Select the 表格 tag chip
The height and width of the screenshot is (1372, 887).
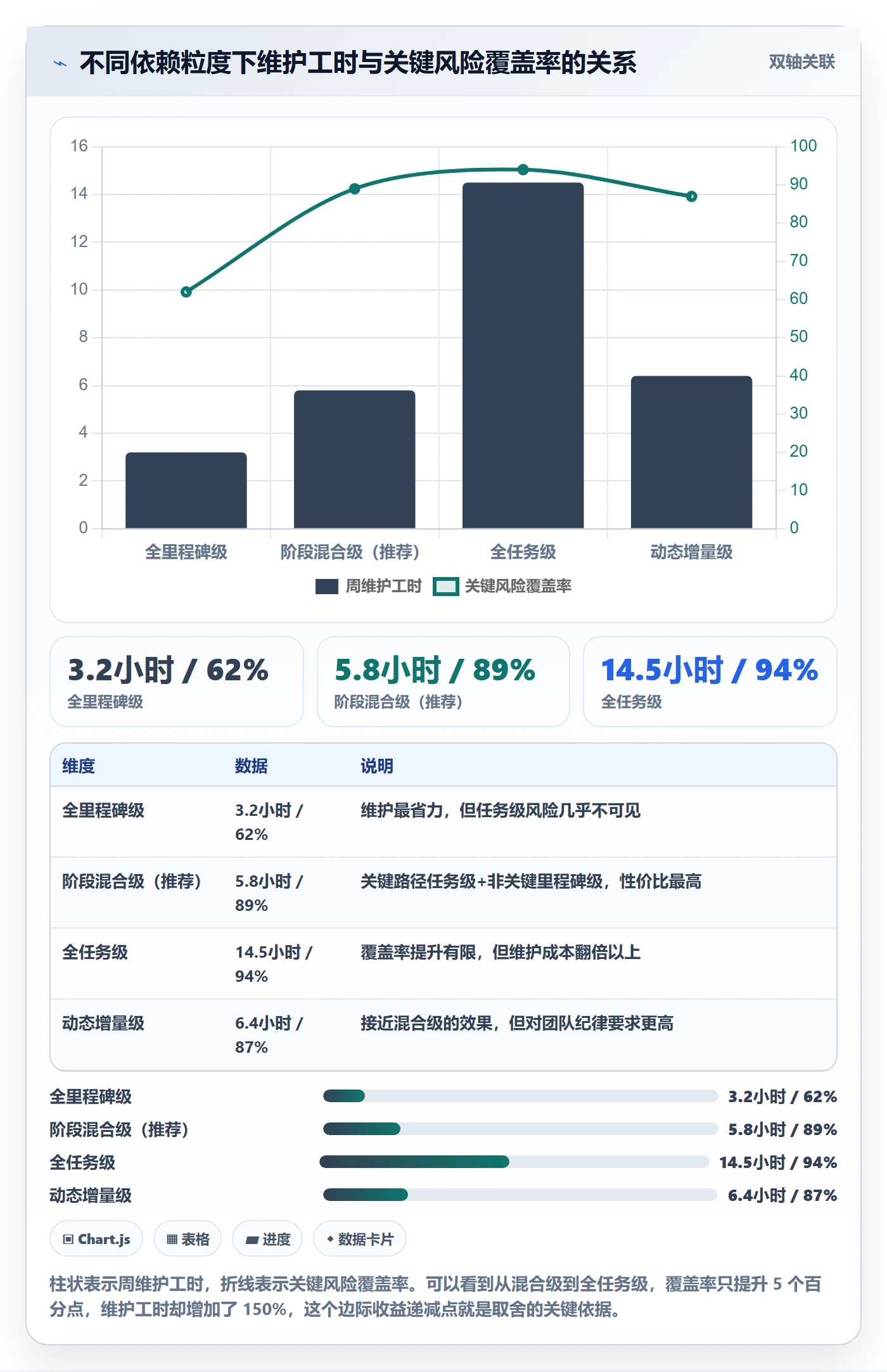(188, 1239)
